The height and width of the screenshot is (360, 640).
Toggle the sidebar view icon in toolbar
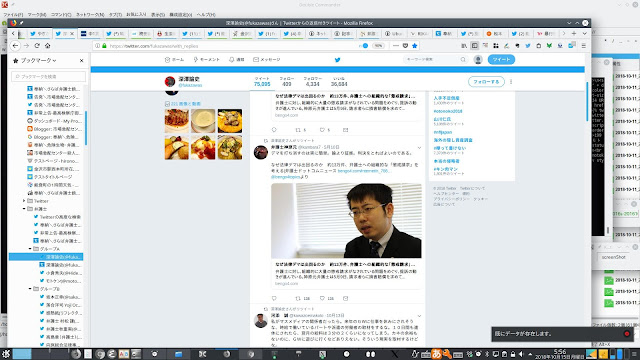coord(474,46)
